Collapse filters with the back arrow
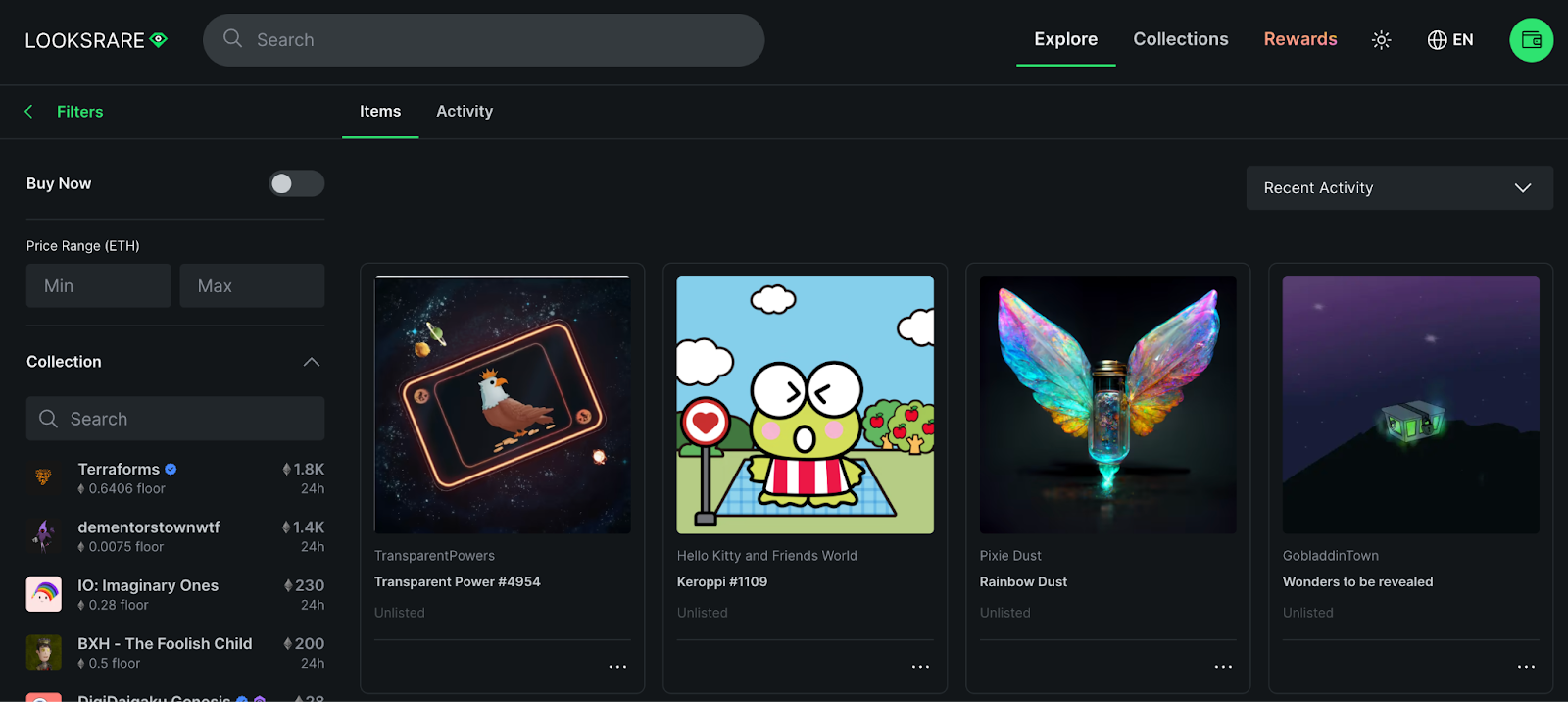The width and height of the screenshot is (1568, 702). [x=29, y=112]
